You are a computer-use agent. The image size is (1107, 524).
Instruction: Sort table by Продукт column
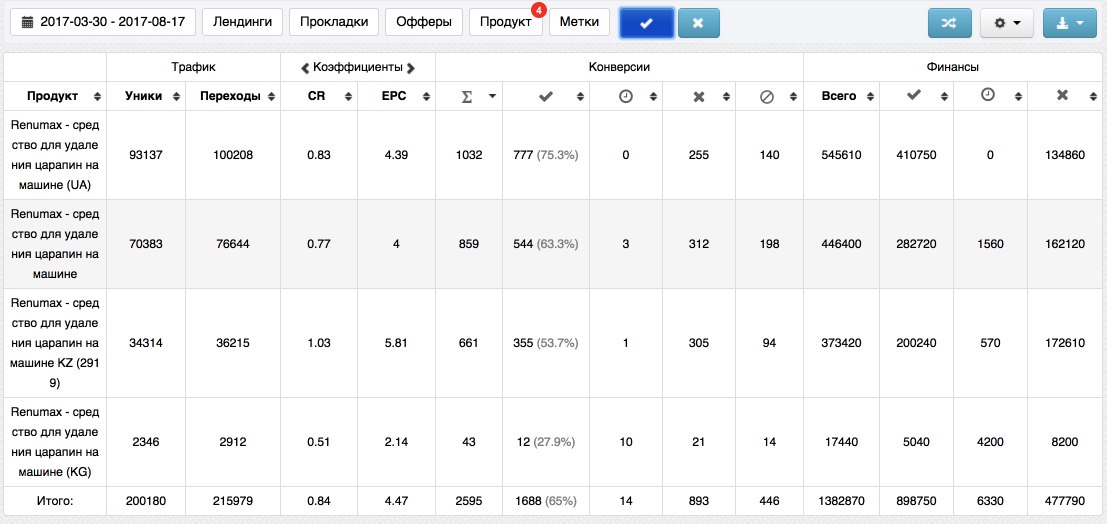[x=55, y=96]
